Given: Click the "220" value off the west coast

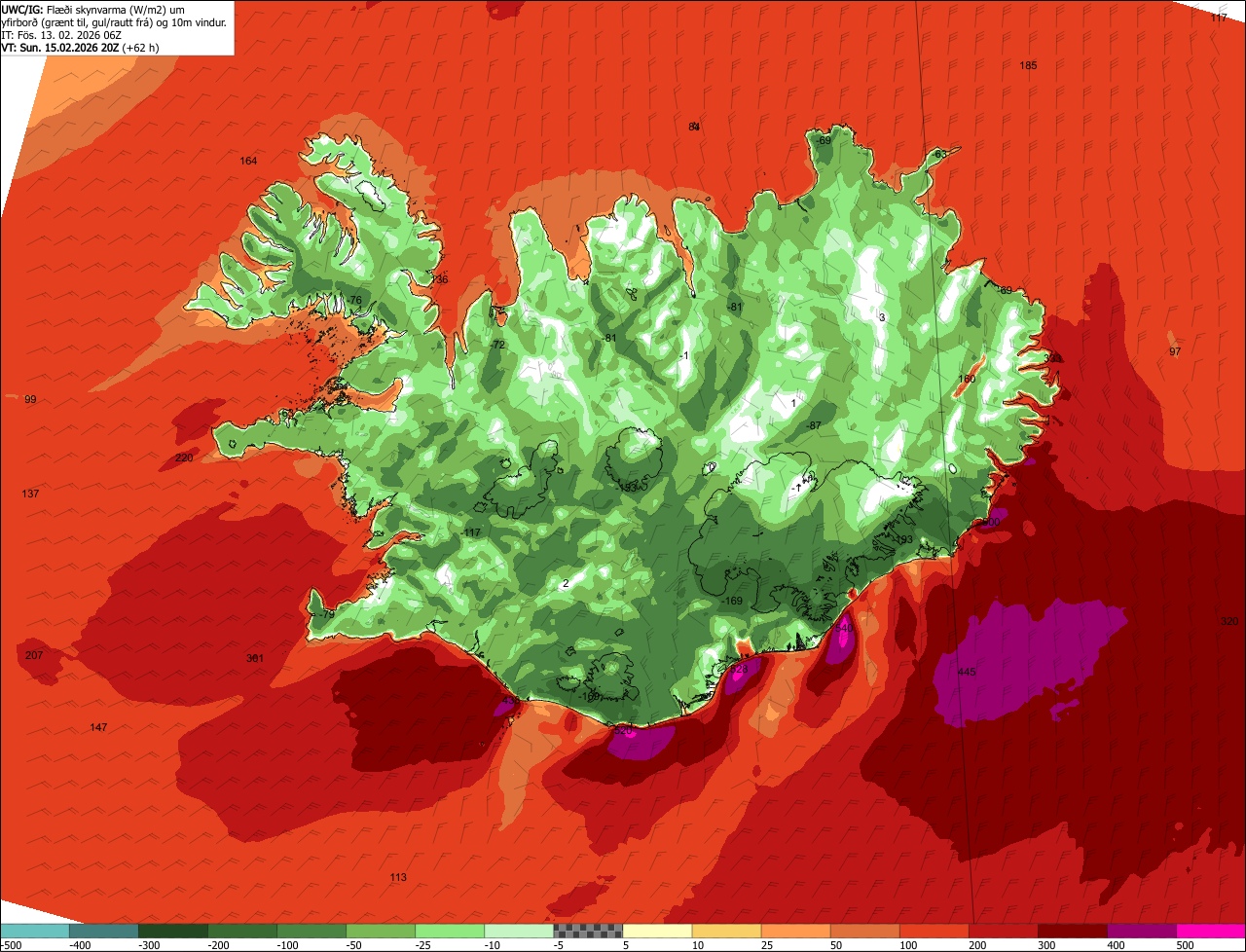Looking at the screenshot, I should 184,458.
